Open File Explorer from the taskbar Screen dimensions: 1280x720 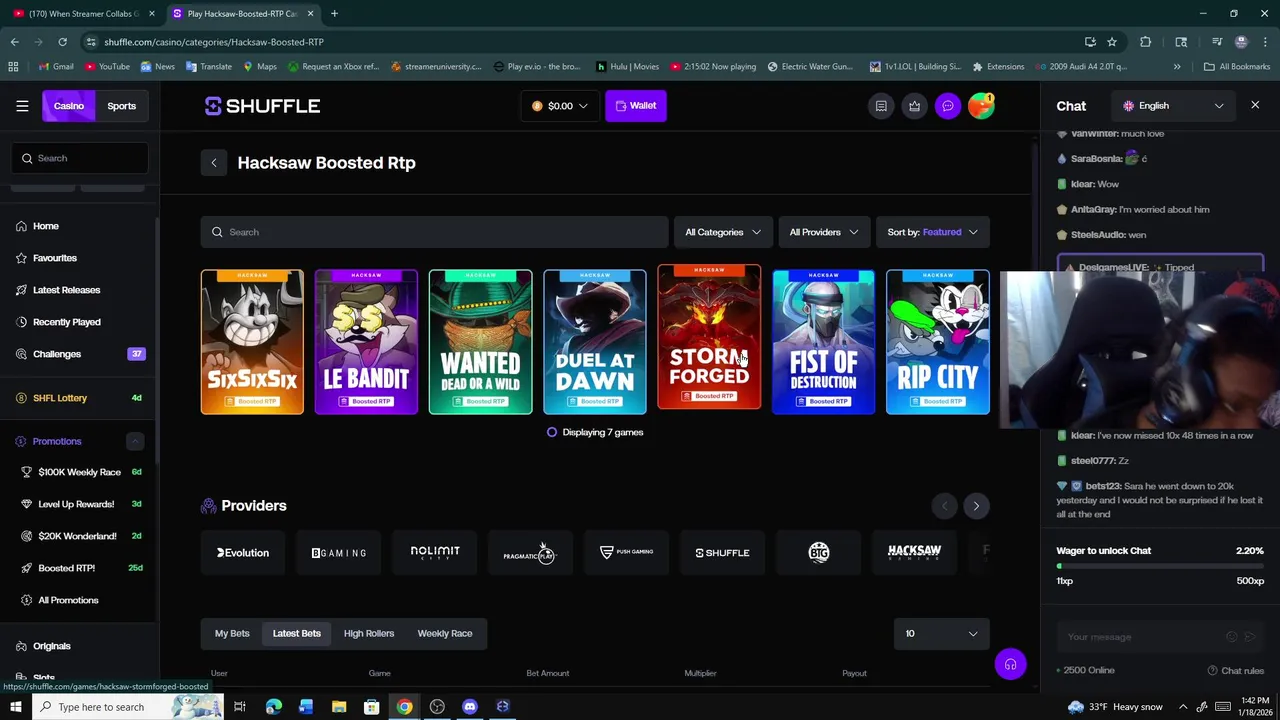[x=339, y=707]
